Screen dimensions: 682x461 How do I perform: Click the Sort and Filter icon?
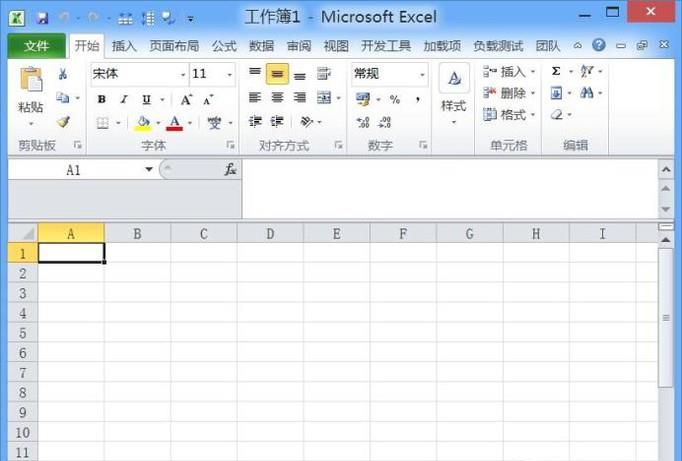(x=587, y=71)
